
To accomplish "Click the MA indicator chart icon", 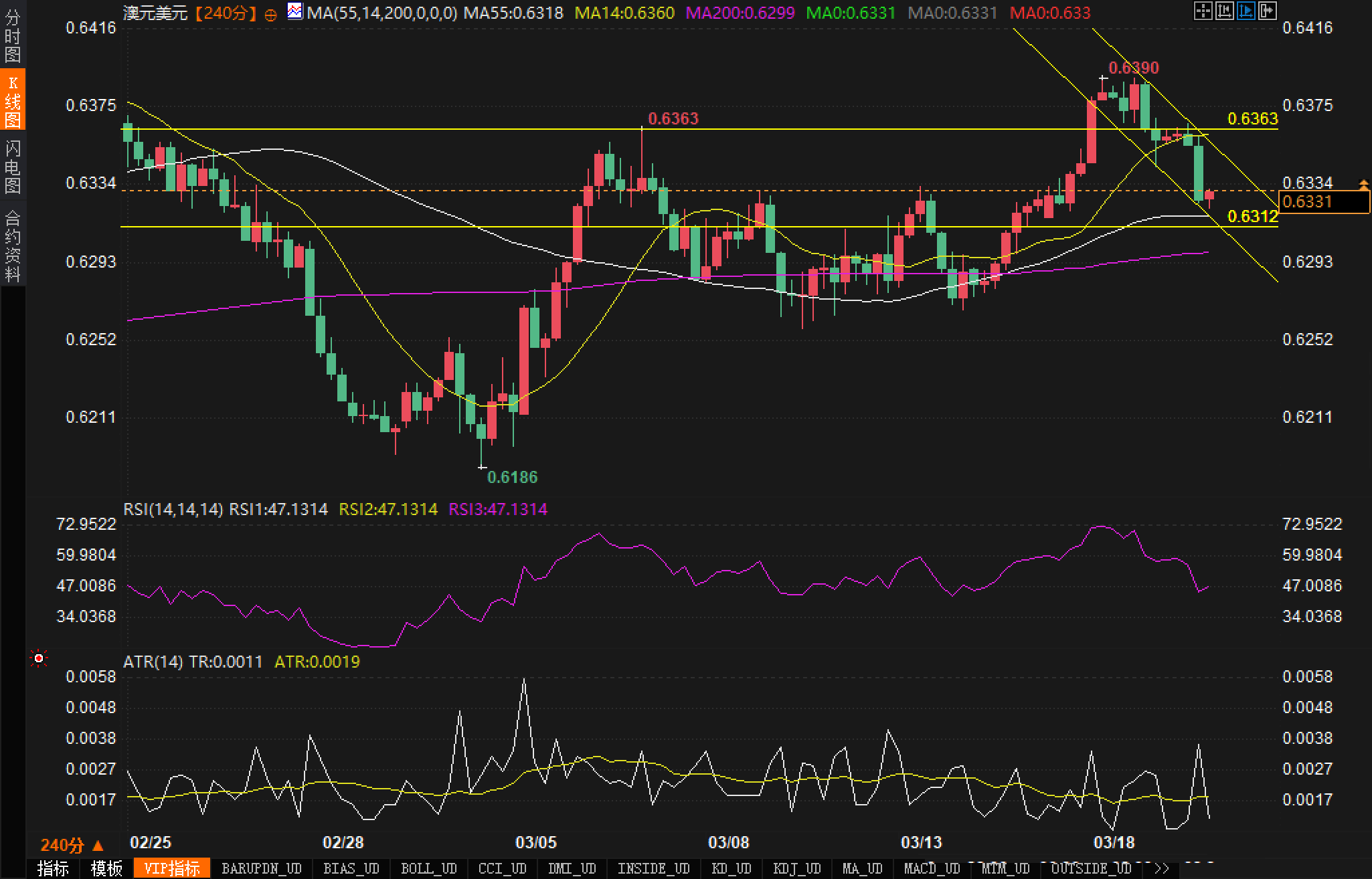I will (294, 11).
